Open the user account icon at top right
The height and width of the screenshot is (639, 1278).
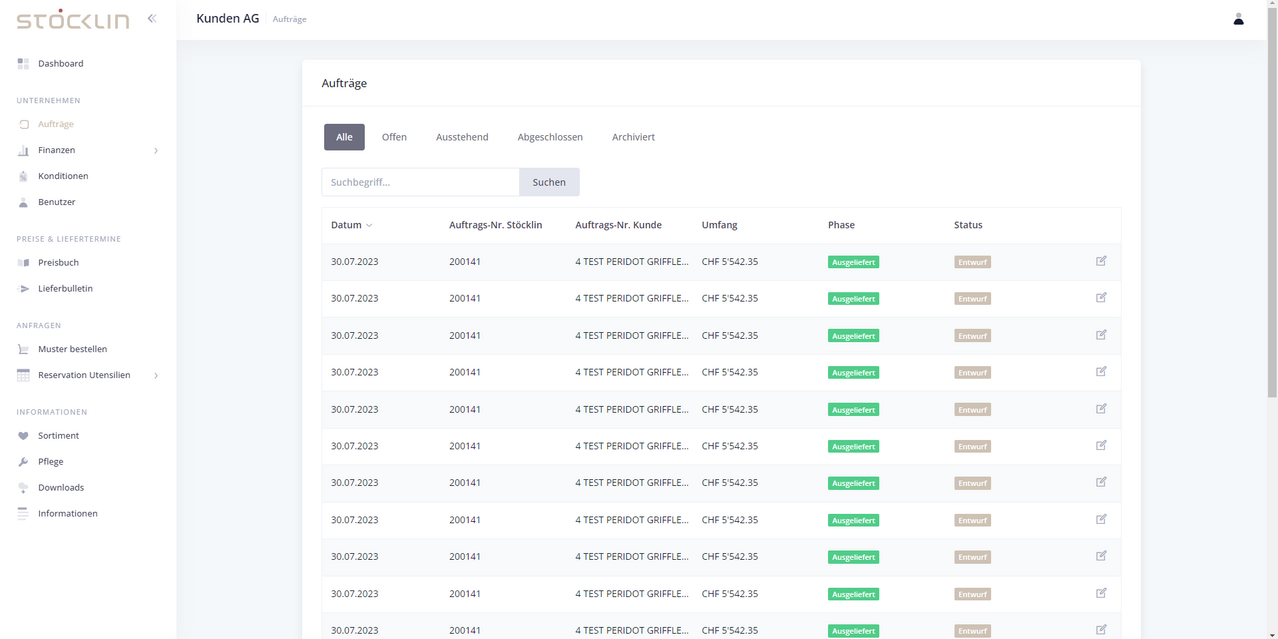(x=1238, y=19)
